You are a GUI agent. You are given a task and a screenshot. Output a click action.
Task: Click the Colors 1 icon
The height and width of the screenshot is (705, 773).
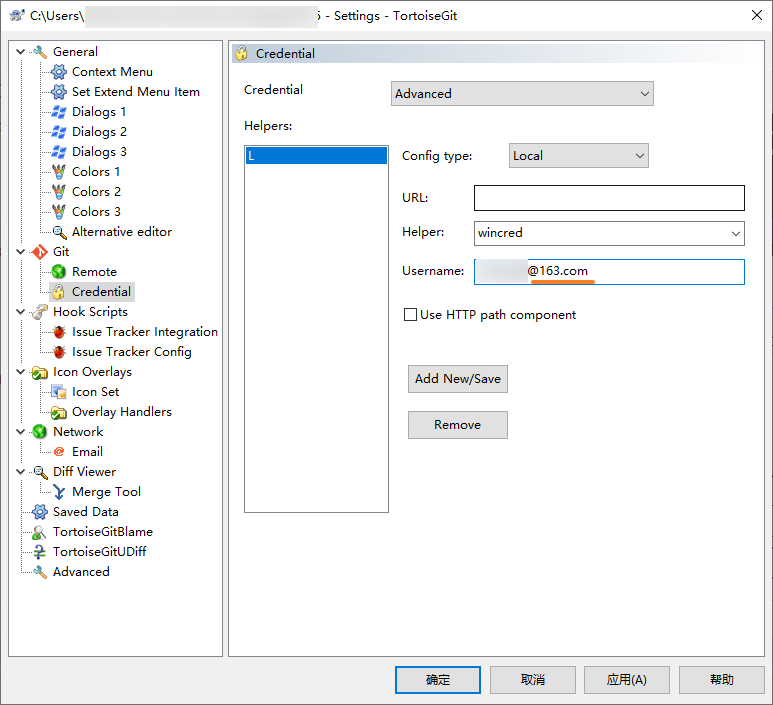coord(59,172)
